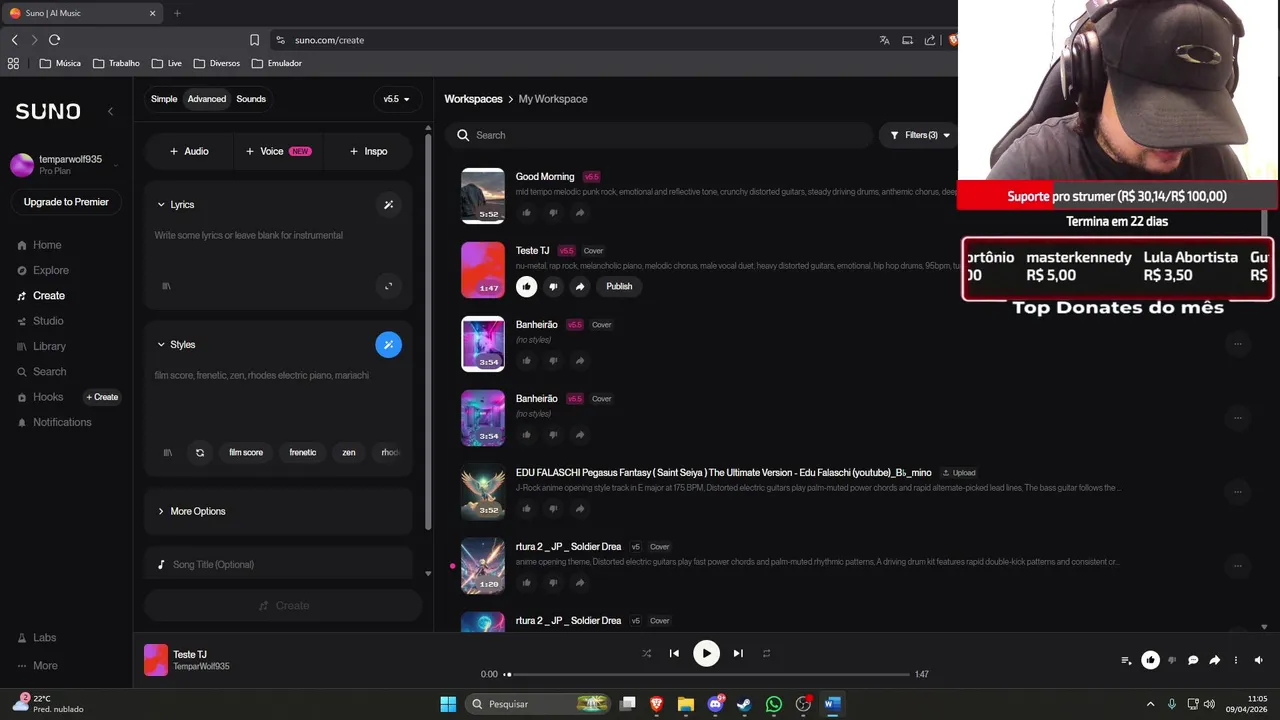Click the play button in player bar
Image resolution: width=1280 pixels, height=720 pixels.
(706, 653)
